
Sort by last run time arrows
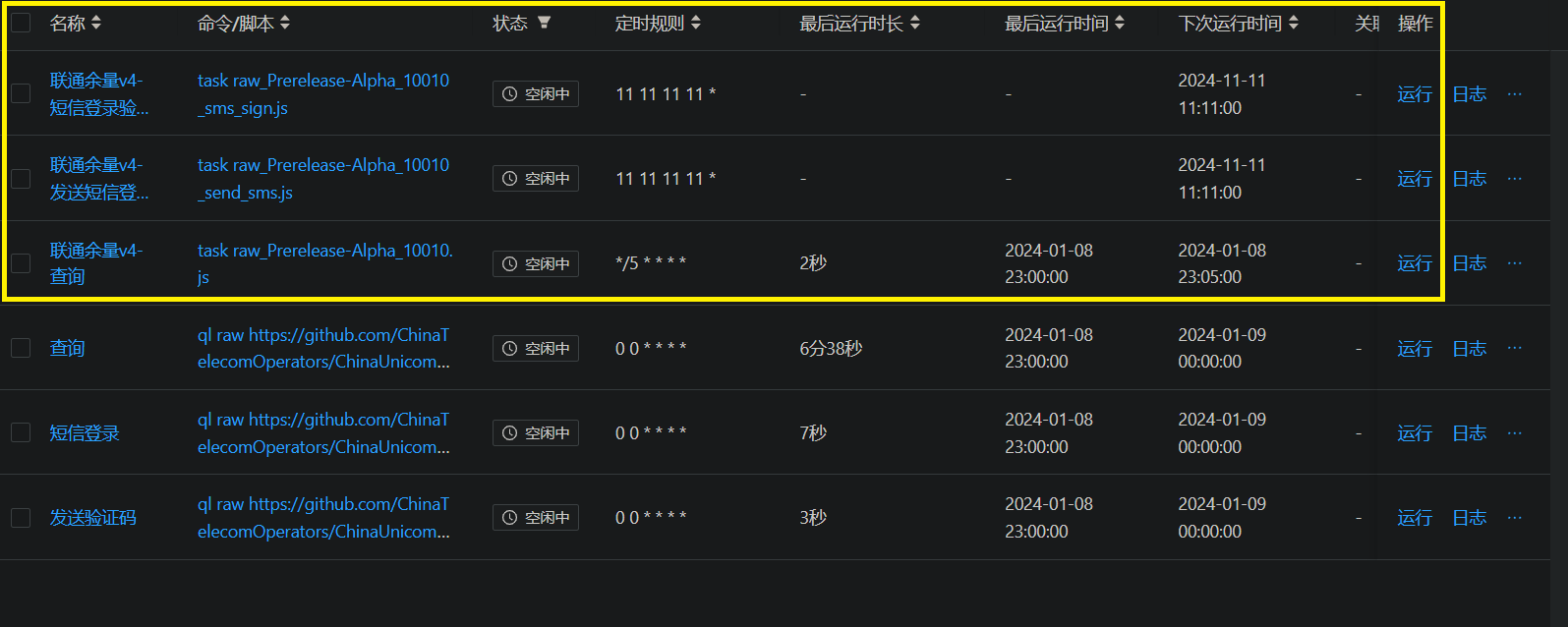point(1120,23)
